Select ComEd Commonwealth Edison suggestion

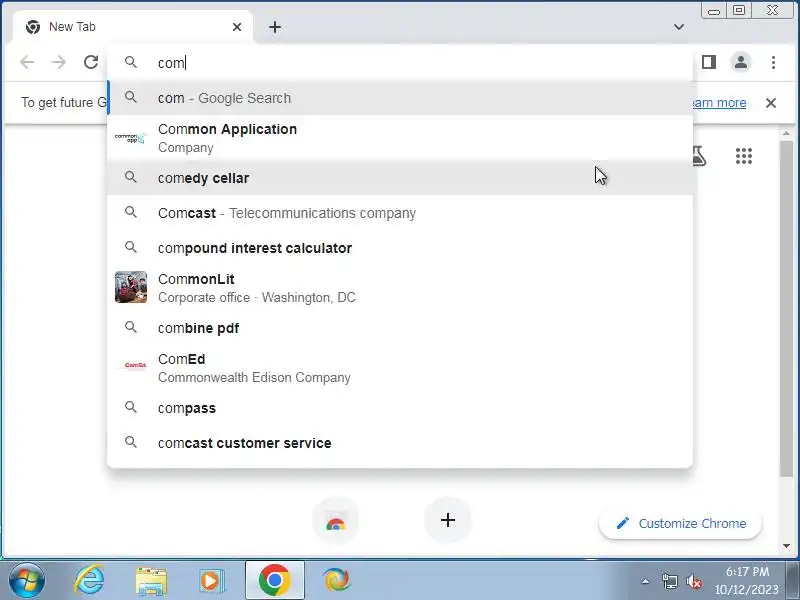[400, 368]
